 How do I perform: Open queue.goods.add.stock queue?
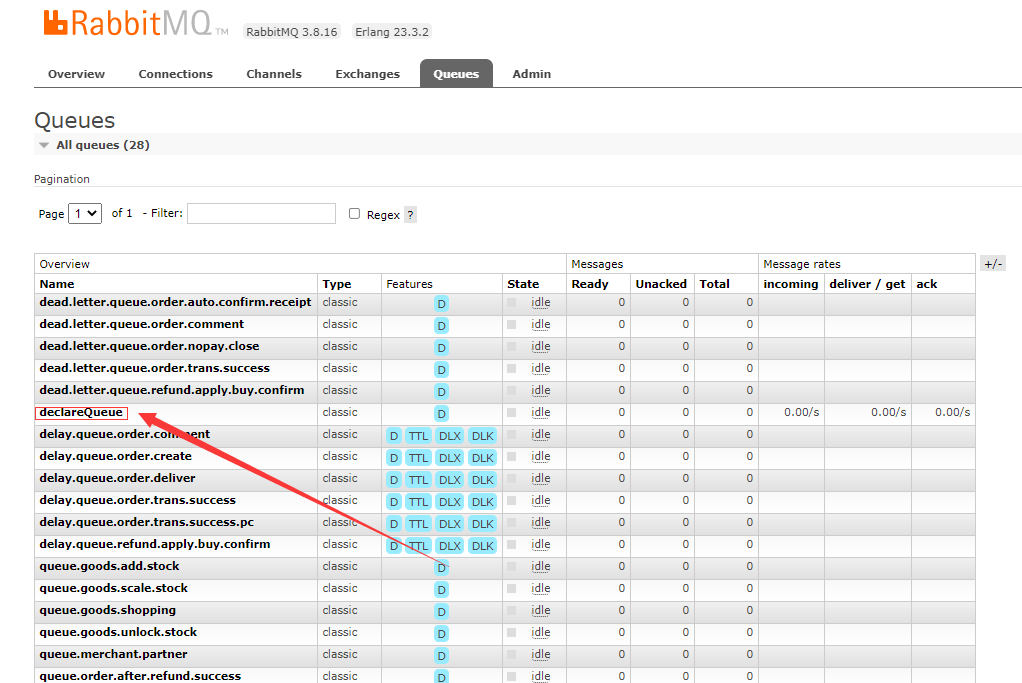click(109, 566)
